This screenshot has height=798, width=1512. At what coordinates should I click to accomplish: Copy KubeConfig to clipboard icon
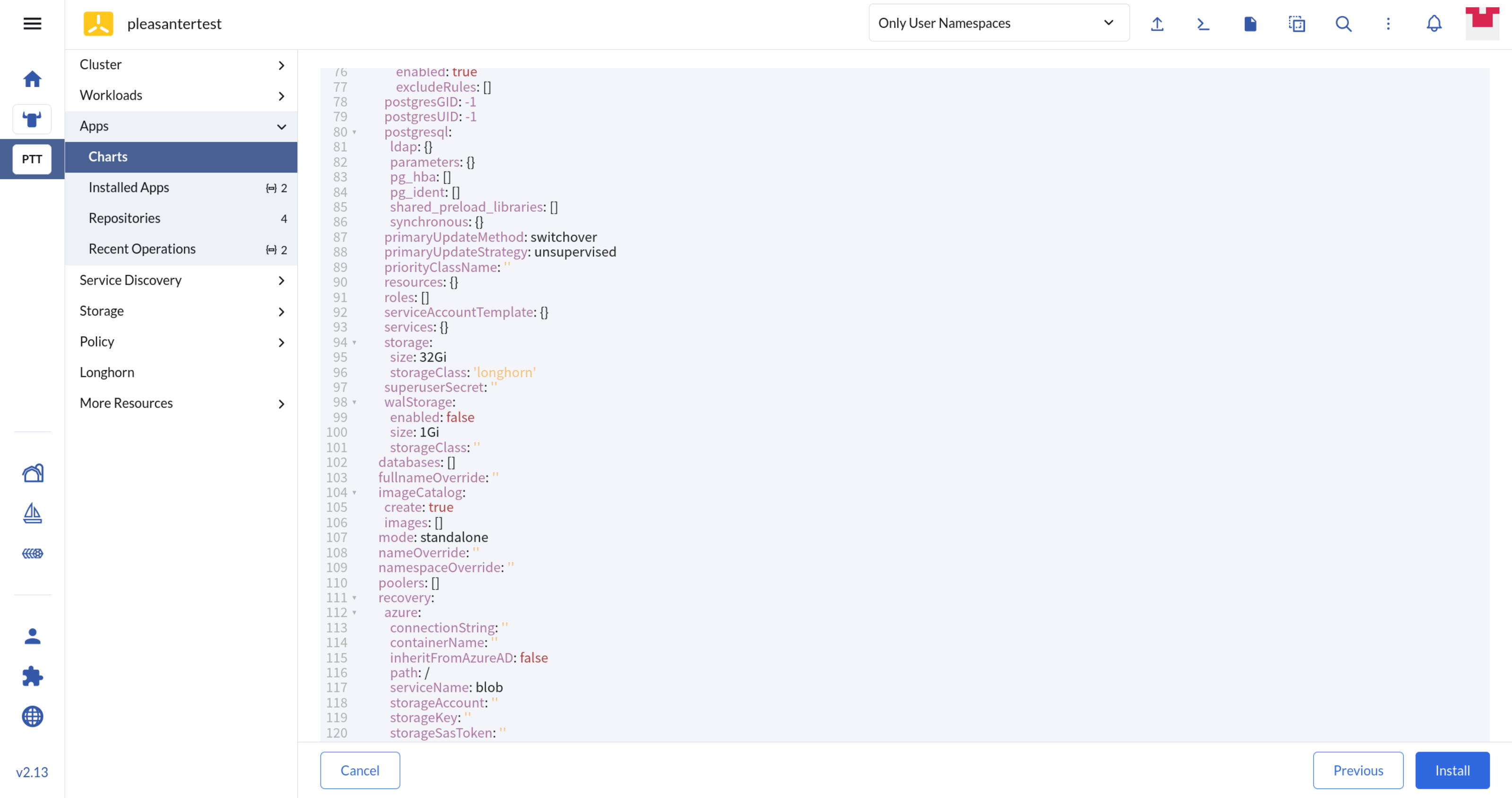pyautogui.click(x=1296, y=24)
